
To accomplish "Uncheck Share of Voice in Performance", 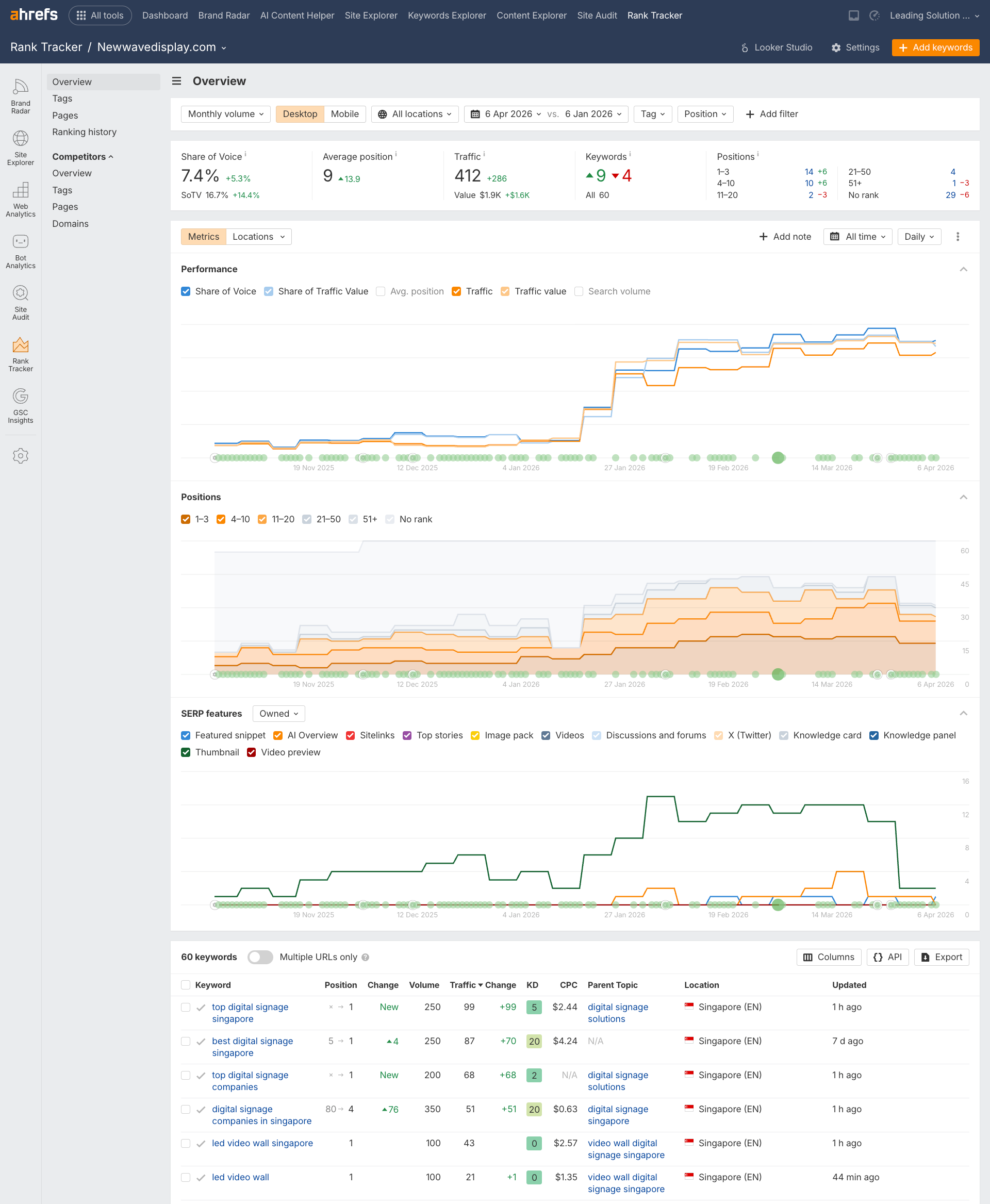I will 185,291.
